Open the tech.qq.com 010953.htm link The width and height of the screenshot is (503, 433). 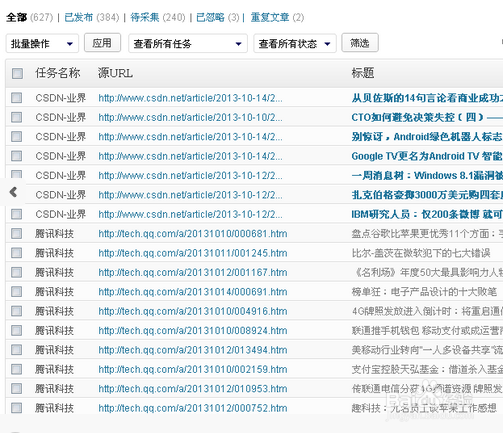click(x=193, y=388)
